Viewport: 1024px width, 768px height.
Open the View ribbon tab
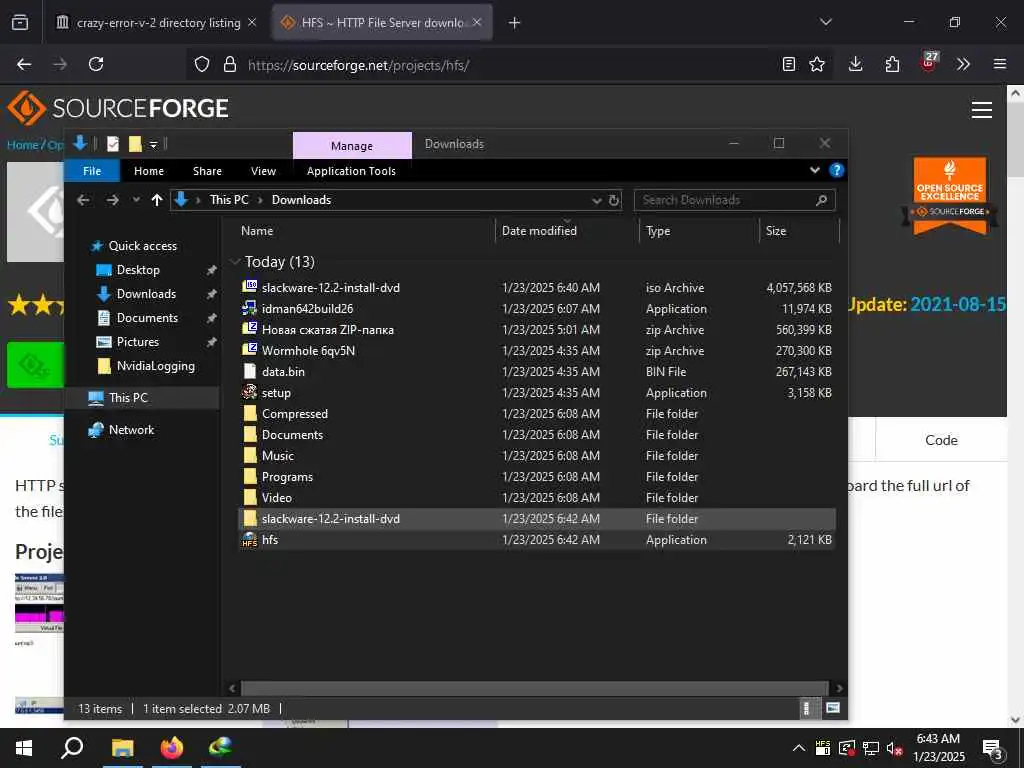pos(263,170)
